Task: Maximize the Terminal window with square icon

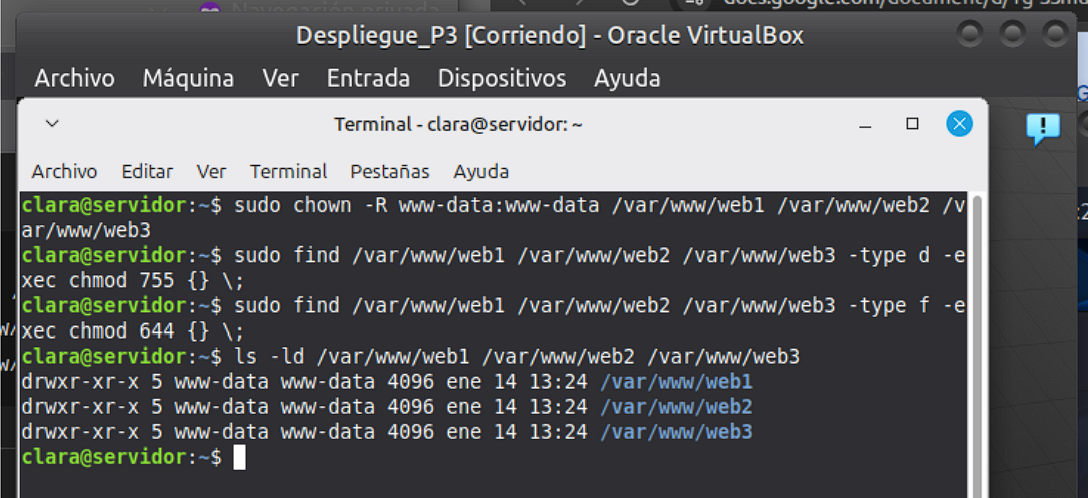Action: 912,124
